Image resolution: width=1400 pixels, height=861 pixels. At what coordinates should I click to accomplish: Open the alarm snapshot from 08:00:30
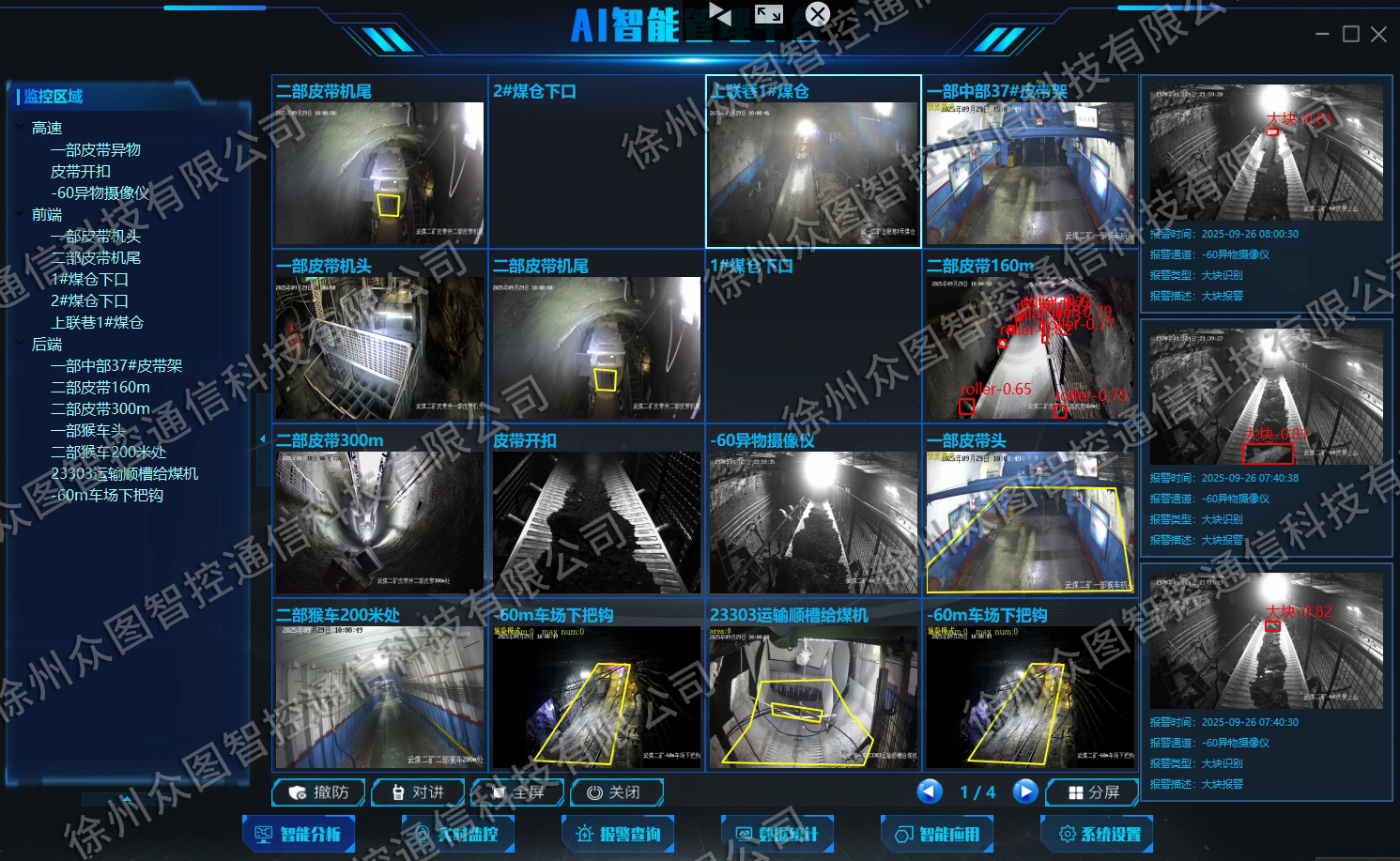[1267, 153]
